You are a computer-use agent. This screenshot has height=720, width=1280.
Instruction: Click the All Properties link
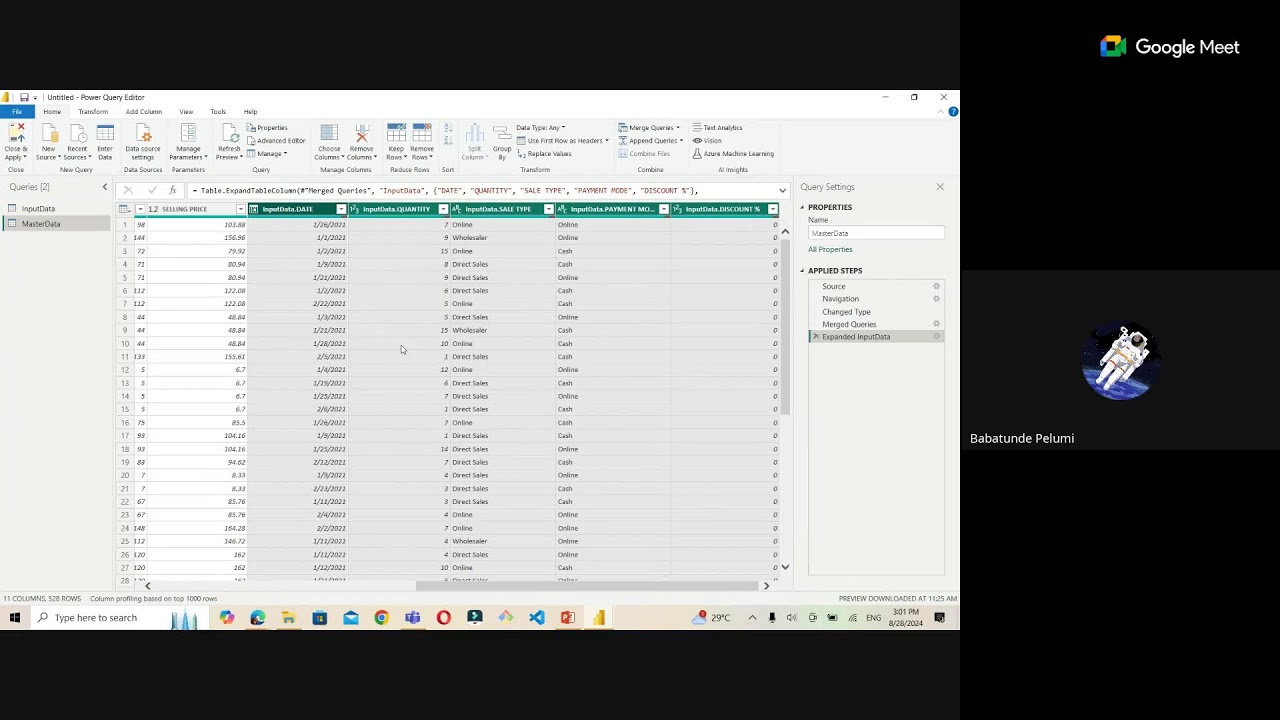pos(830,250)
